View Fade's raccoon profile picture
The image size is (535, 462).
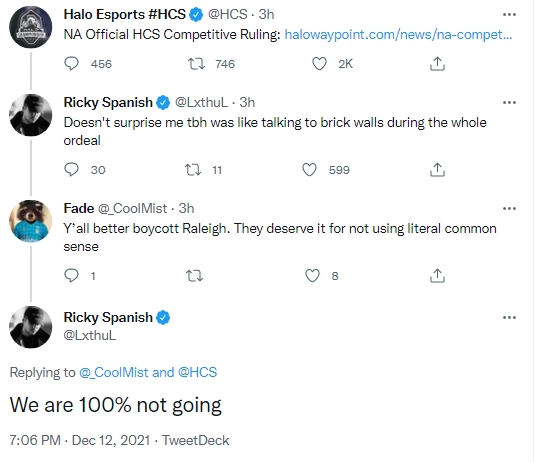31,221
